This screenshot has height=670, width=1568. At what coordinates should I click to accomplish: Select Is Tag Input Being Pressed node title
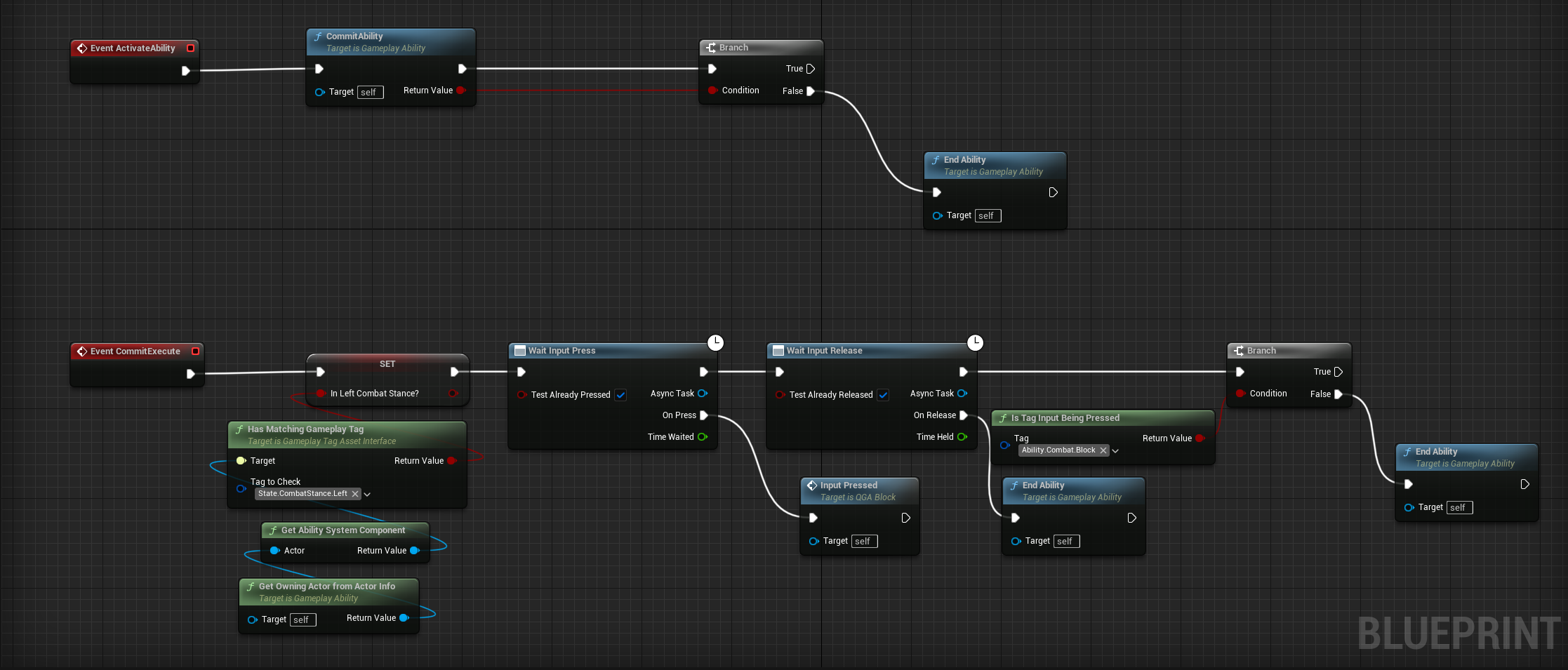coord(1065,418)
